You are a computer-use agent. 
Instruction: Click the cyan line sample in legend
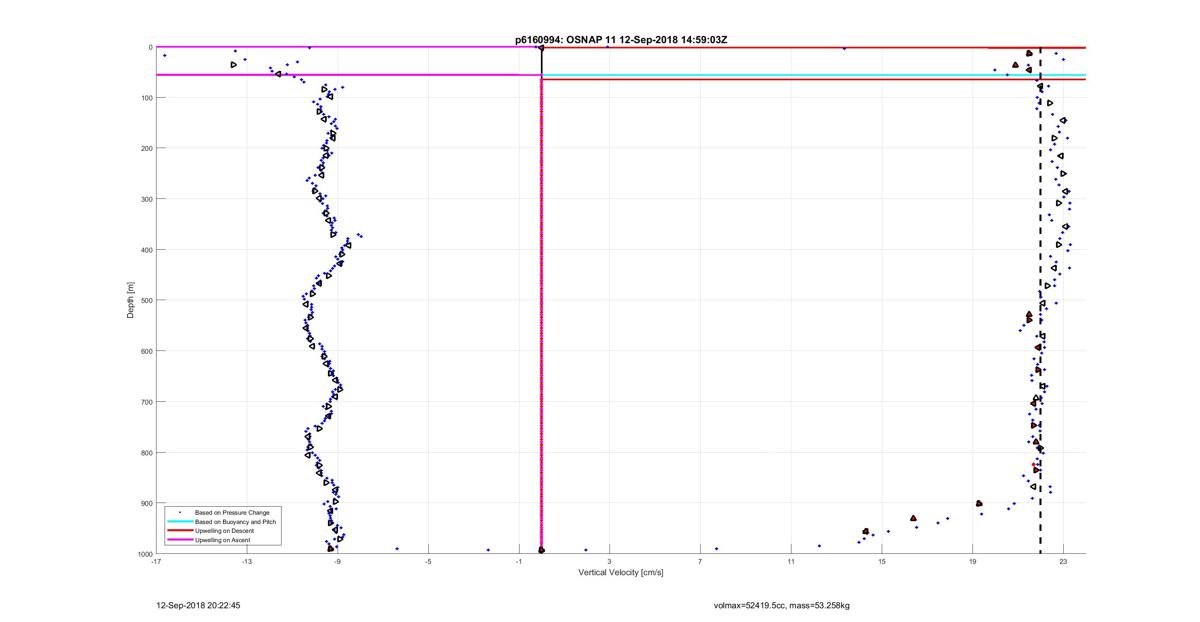click(179, 522)
